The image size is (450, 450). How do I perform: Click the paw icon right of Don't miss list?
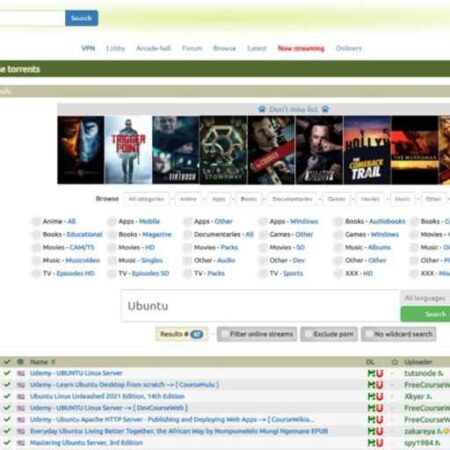pyautogui.click(x=325, y=109)
